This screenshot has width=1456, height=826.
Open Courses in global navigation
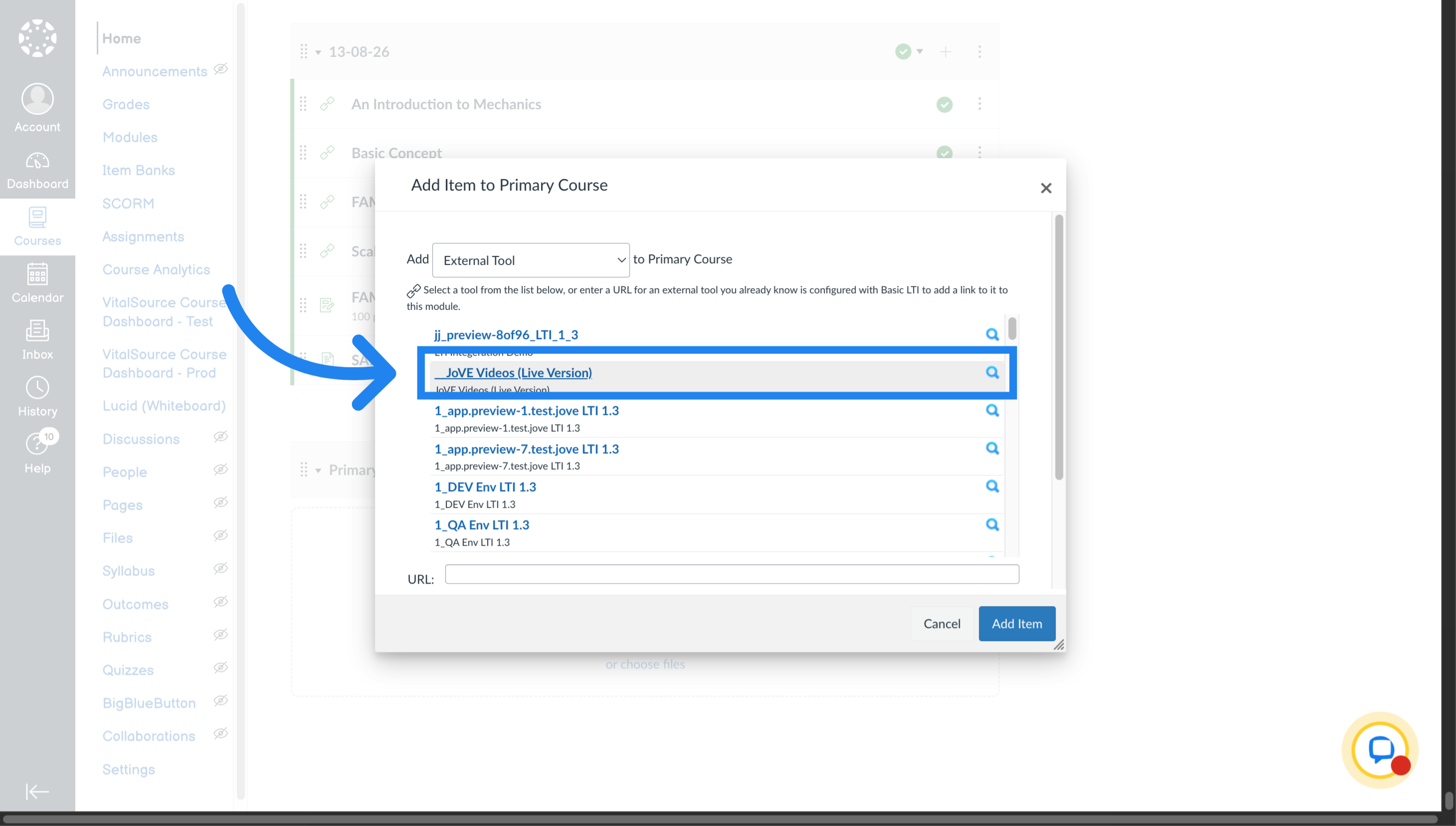click(37, 227)
